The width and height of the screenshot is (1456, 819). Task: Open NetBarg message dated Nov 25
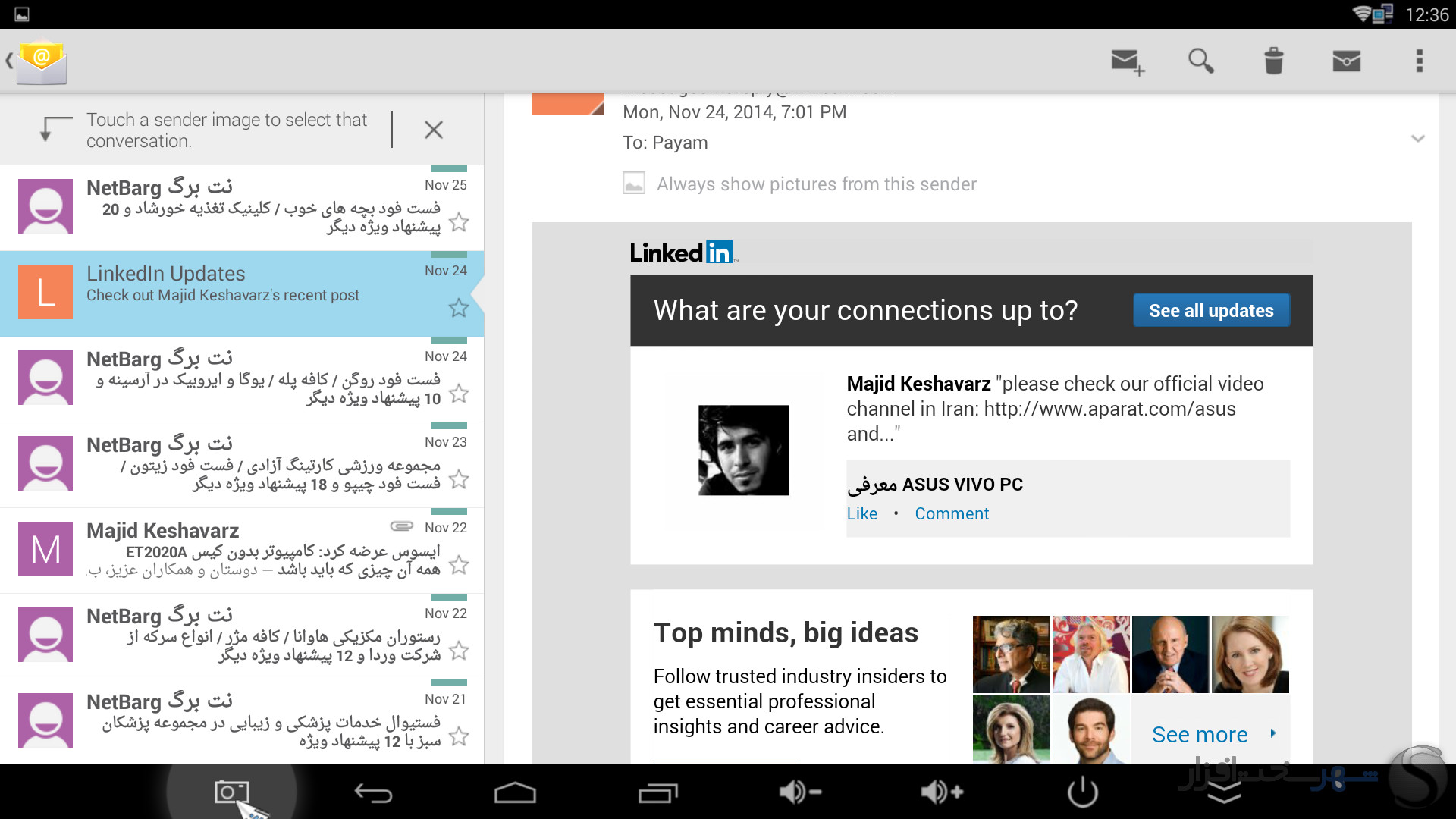point(242,208)
